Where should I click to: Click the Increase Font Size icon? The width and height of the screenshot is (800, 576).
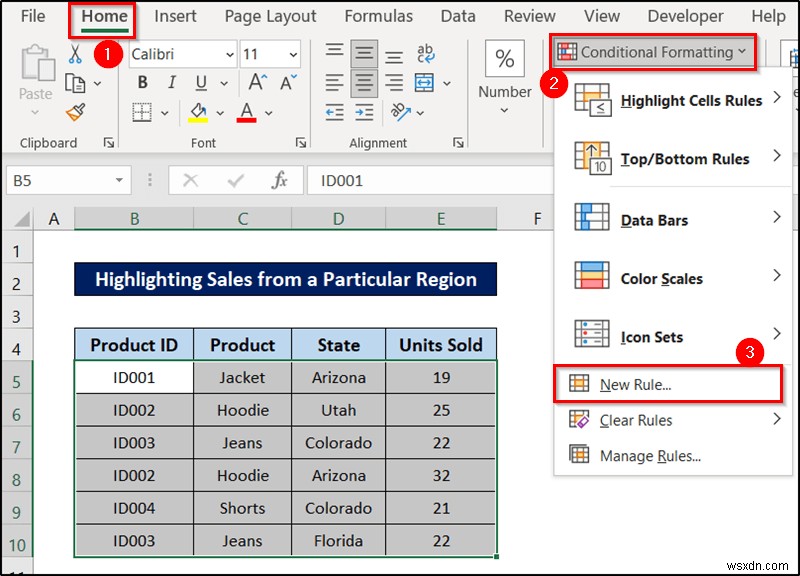(x=258, y=80)
